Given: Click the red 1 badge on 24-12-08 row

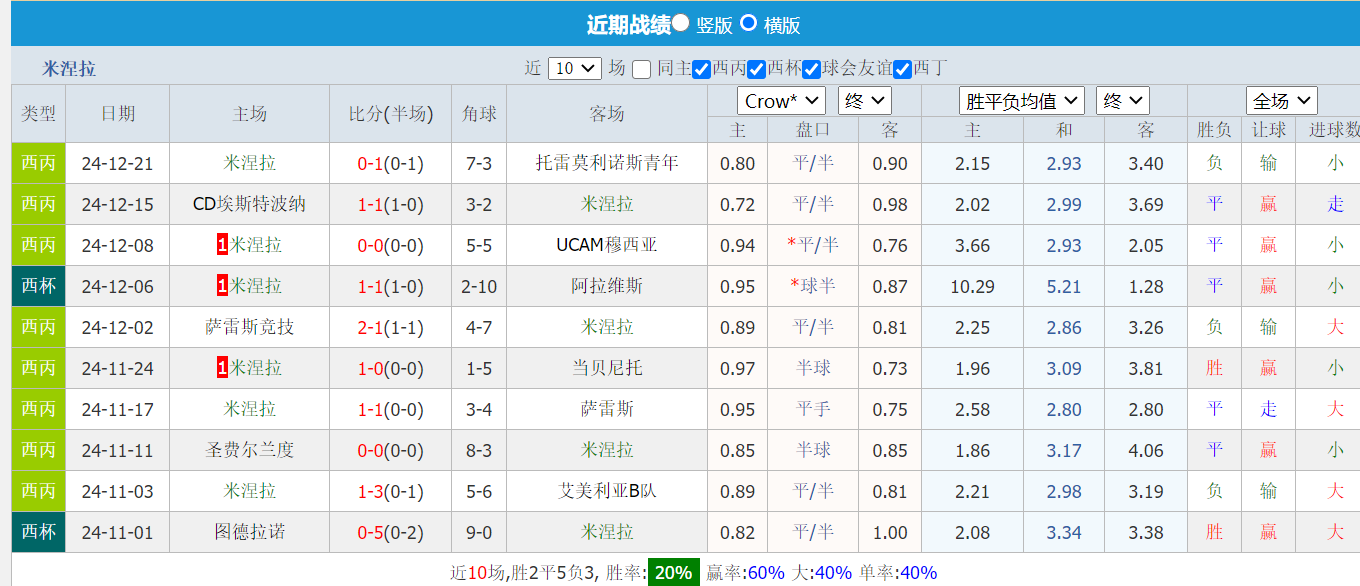Looking at the screenshot, I should tap(224, 245).
